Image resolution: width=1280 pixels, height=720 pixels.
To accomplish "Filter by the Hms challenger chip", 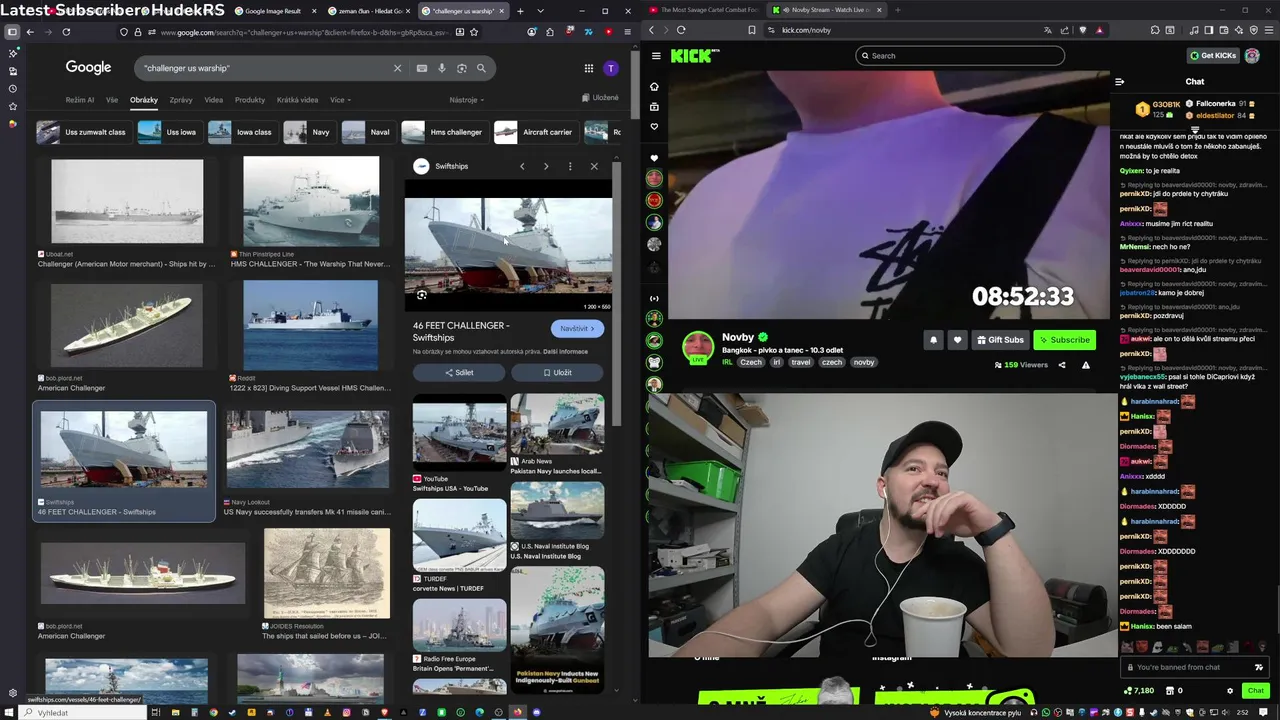I will tap(444, 132).
